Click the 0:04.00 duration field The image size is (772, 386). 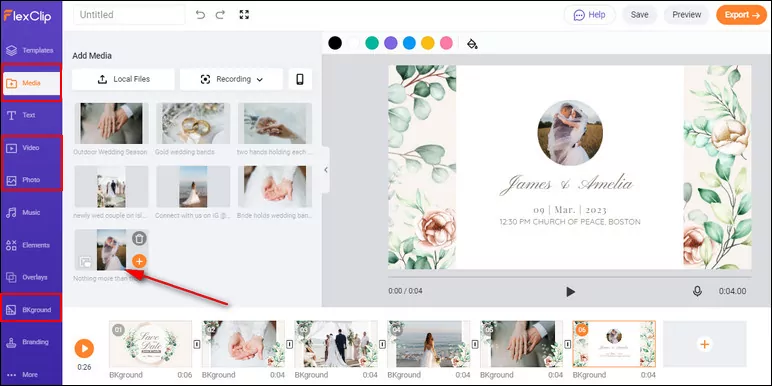[x=732, y=291]
